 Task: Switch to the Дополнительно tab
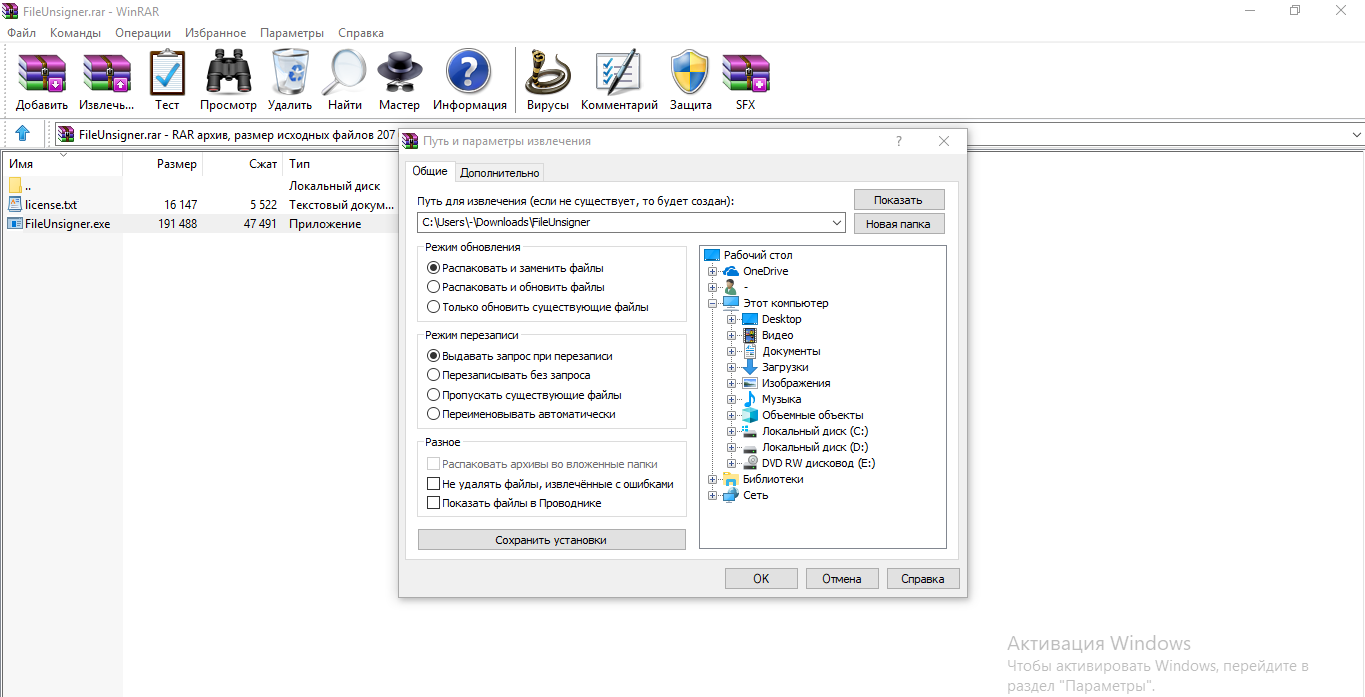(500, 173)
